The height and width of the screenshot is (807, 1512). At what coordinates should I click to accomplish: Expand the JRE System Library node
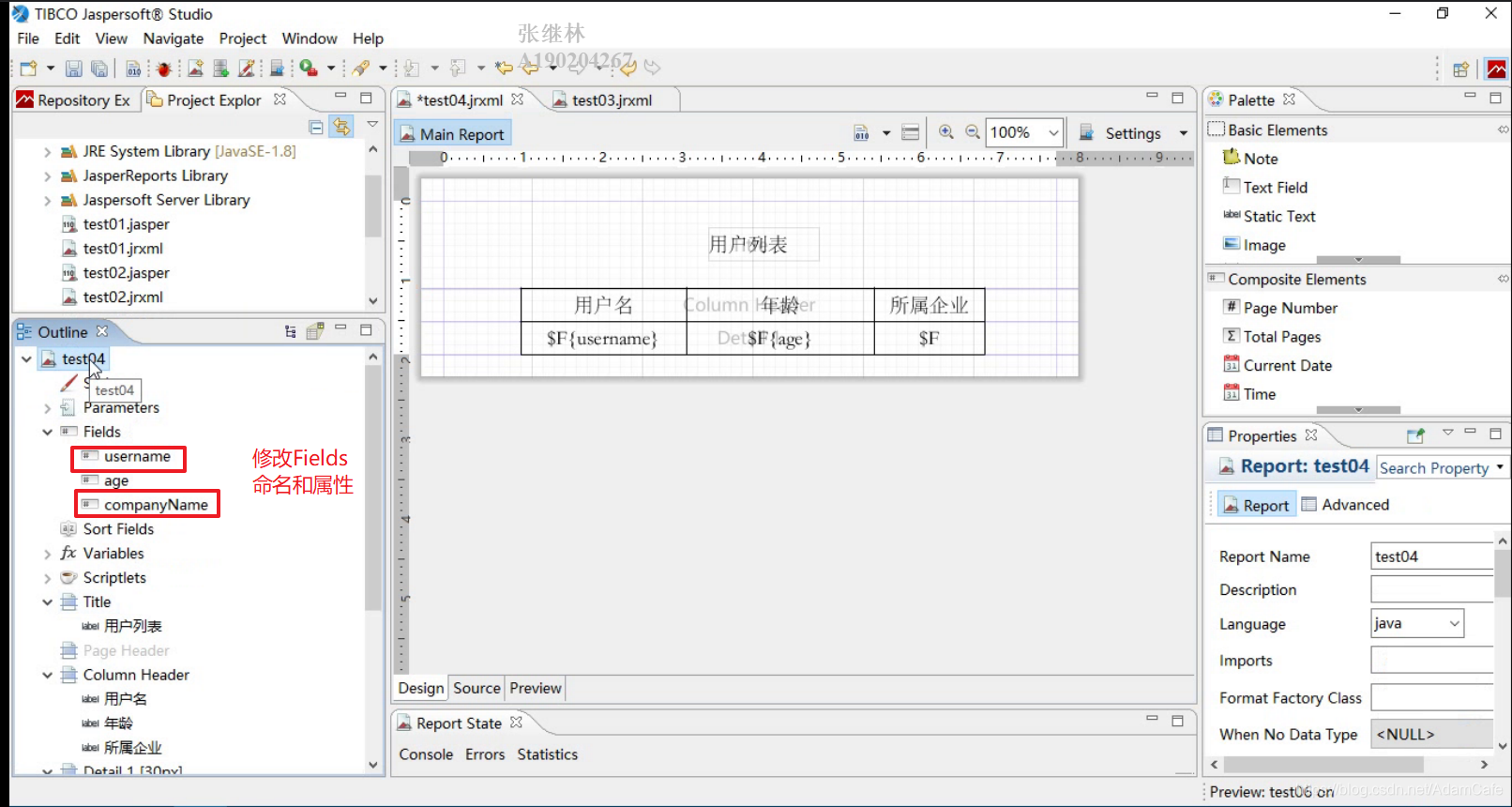pos(47,151)
